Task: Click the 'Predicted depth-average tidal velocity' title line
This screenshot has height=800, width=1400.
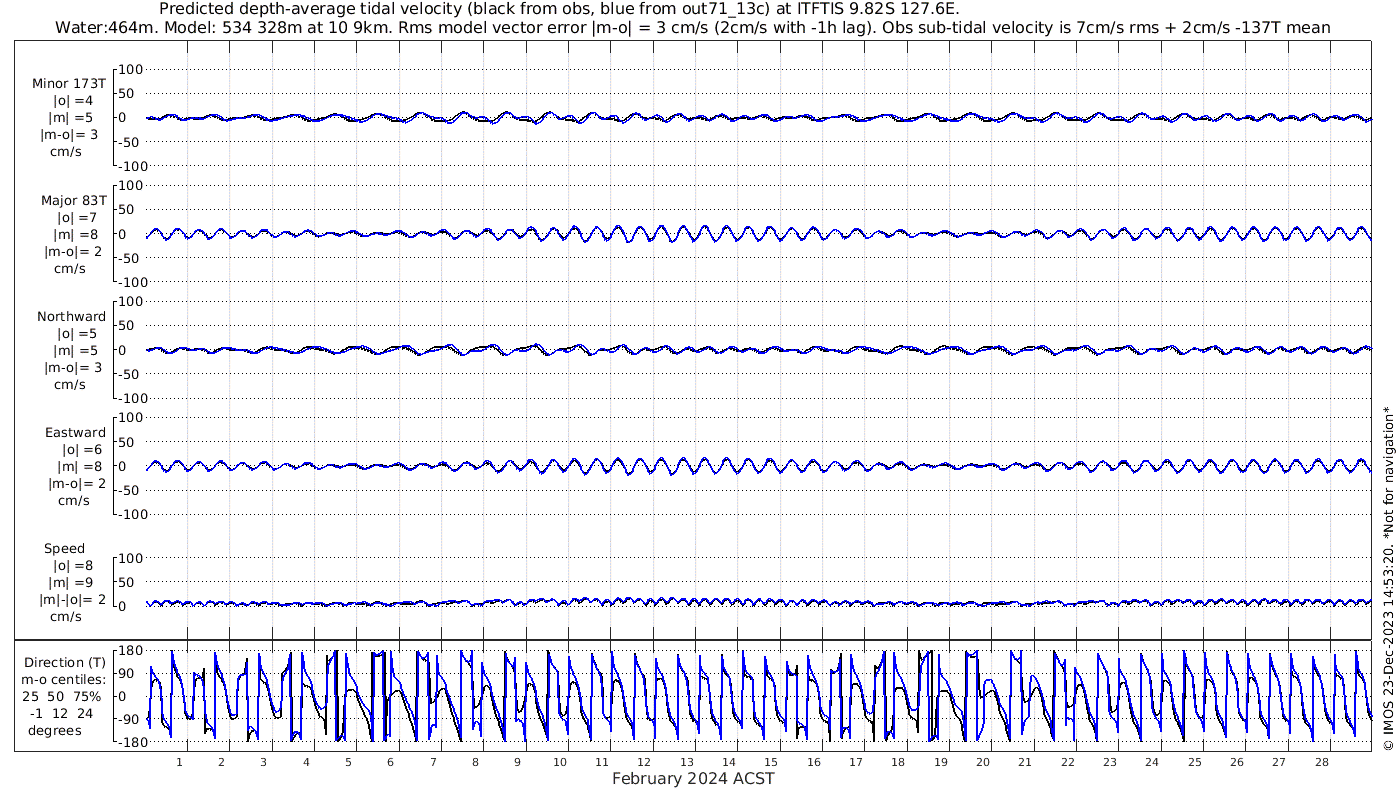Action: pyautogui.click(x=559, y=9)
